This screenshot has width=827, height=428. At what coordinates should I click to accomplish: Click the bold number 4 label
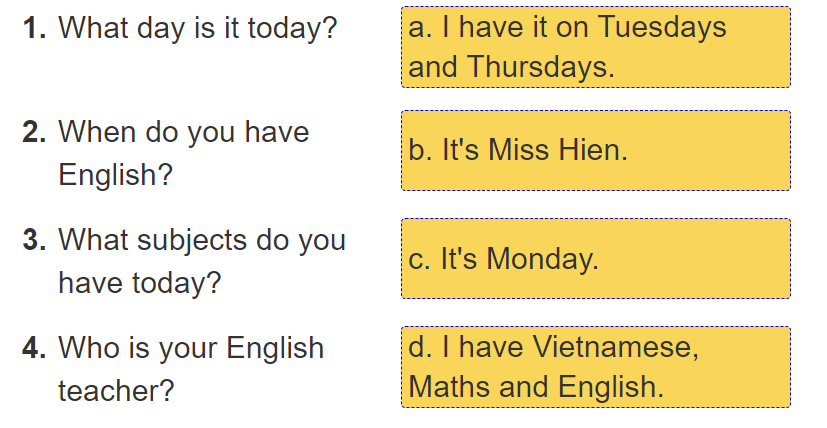pyautogui.click(x=35, y=348)
